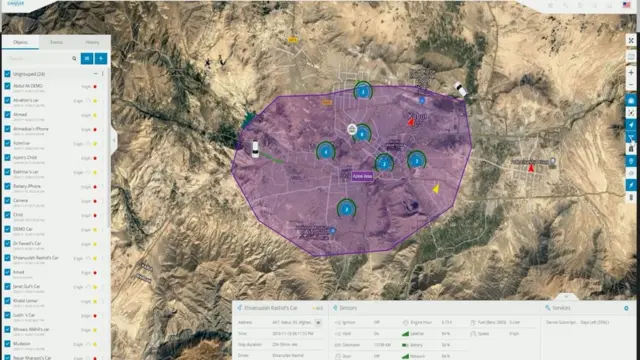Open the History tab
The width and height of the screenshot is (640, 360).
(x=92, y=42)
